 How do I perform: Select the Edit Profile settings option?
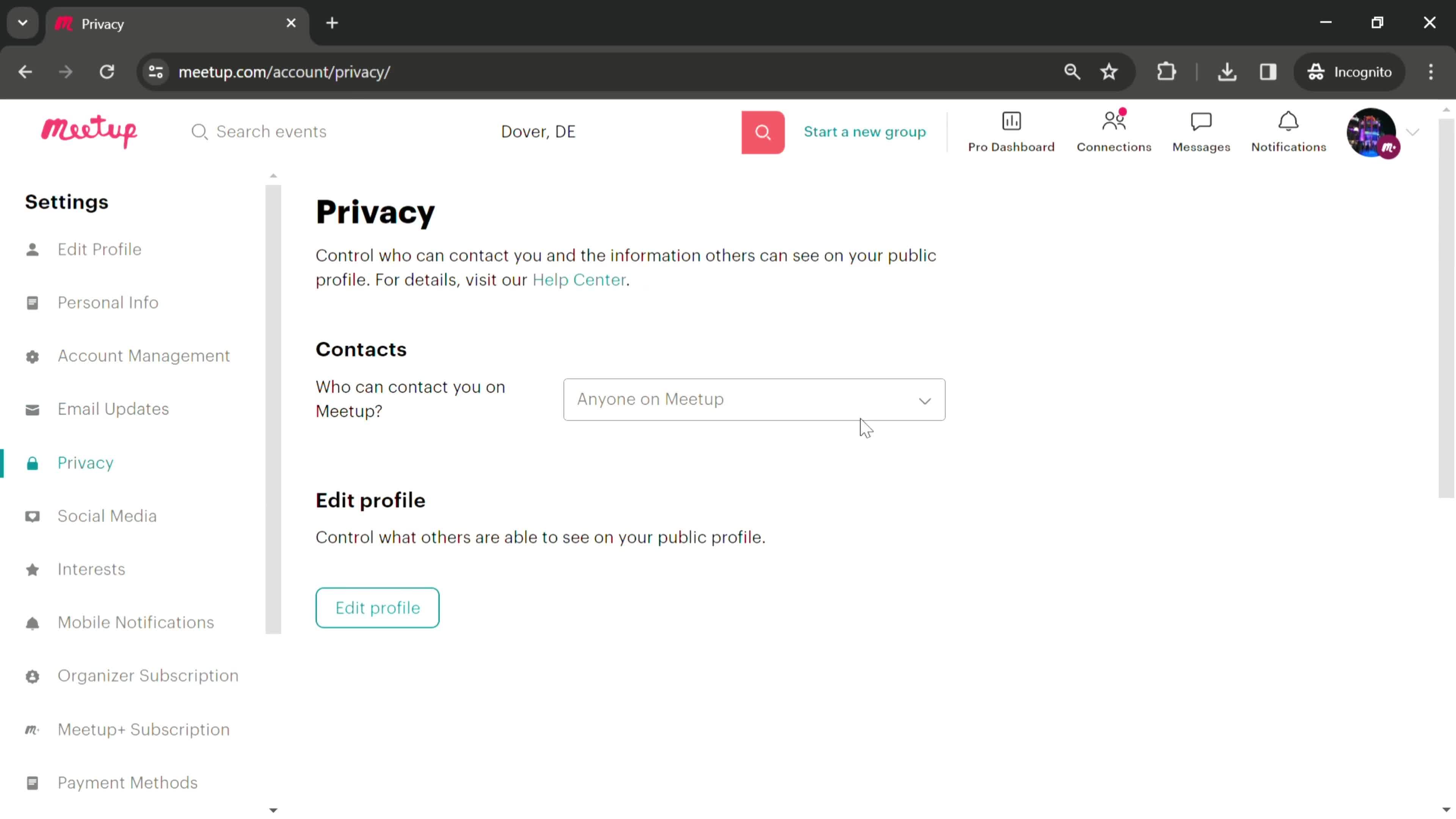coord(99,249)
